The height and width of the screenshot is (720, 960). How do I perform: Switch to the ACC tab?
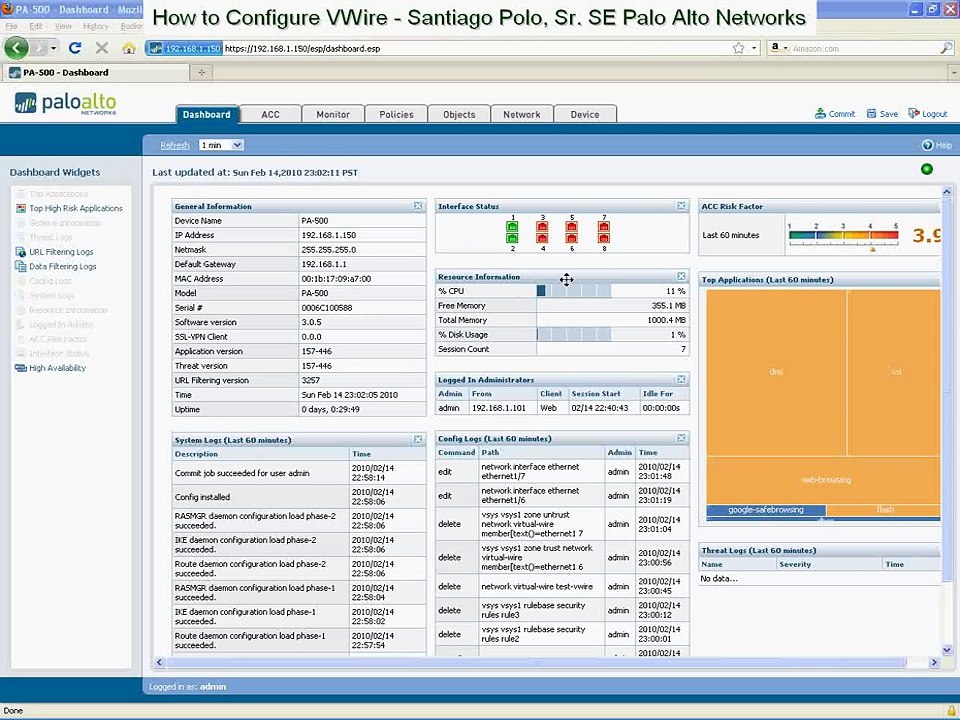[271, 114]
